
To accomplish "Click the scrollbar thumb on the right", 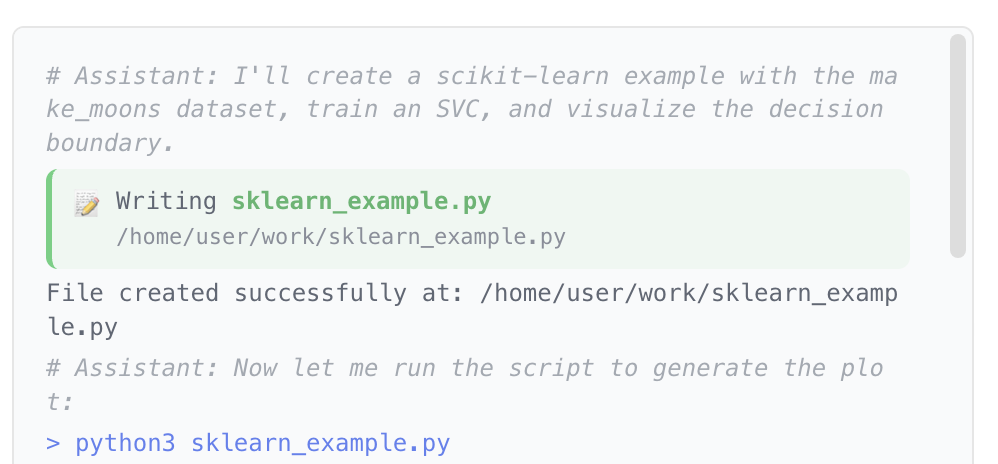I will click(x=957, y=145).
